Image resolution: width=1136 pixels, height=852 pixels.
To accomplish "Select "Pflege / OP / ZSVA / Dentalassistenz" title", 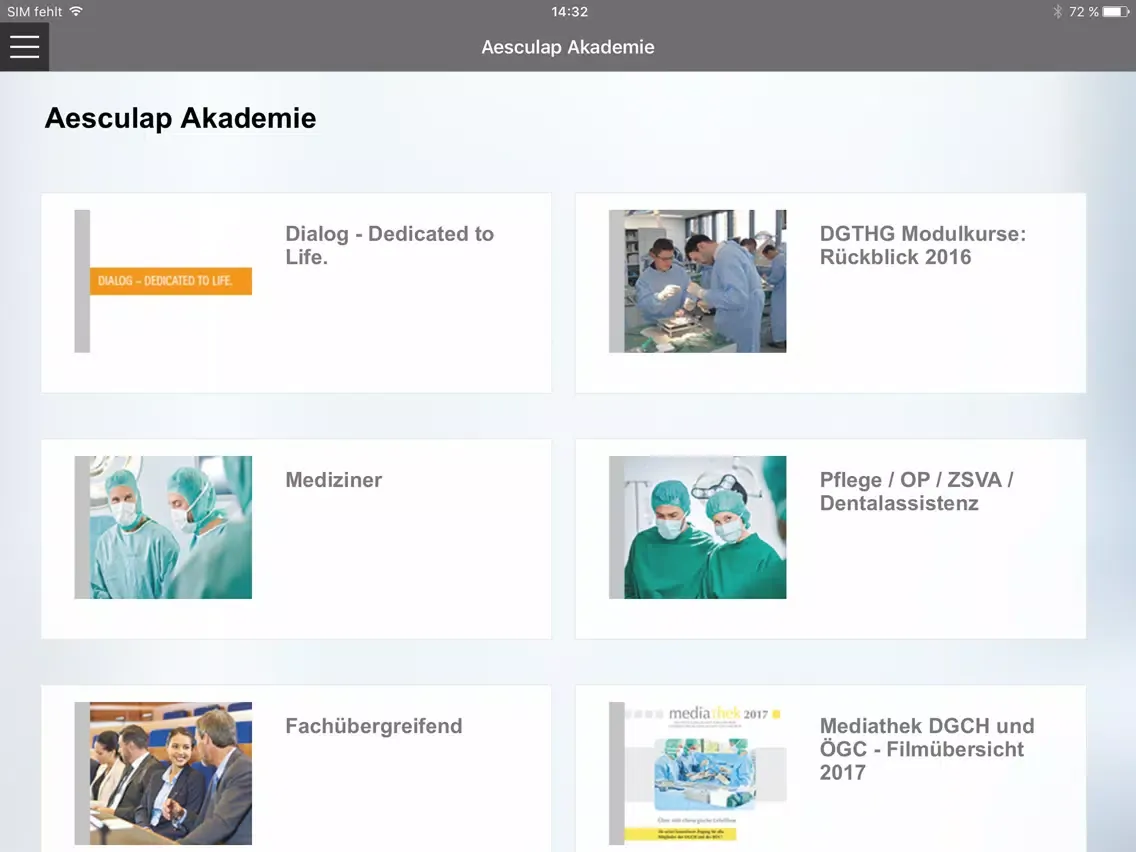I will 916,491.
